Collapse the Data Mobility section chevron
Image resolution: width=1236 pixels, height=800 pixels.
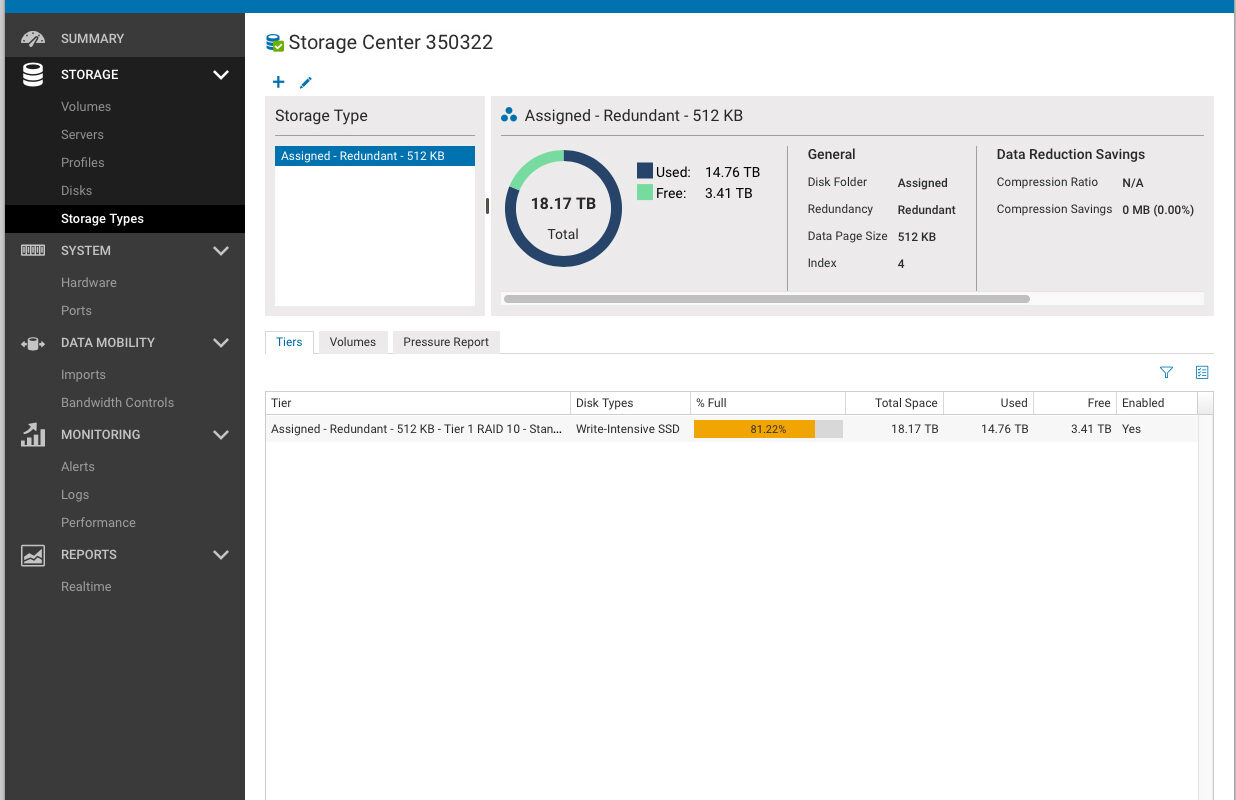(x=221, y=343)
